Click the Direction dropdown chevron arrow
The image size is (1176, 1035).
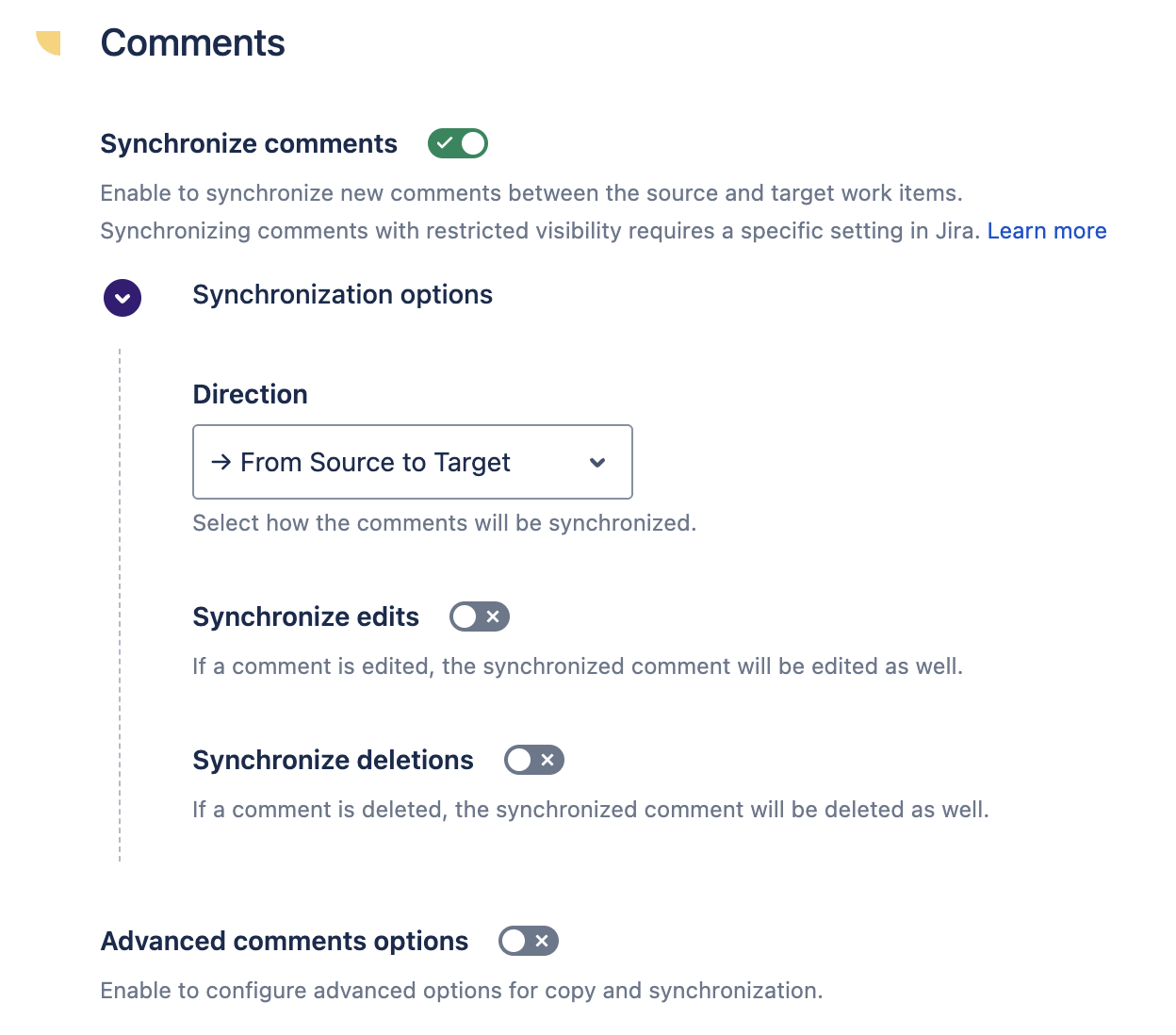click(597, 463)
